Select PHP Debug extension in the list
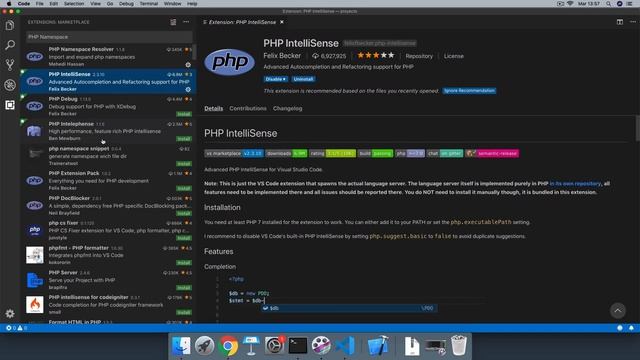This screenshot has width=640, height=360. click(108, 106)
